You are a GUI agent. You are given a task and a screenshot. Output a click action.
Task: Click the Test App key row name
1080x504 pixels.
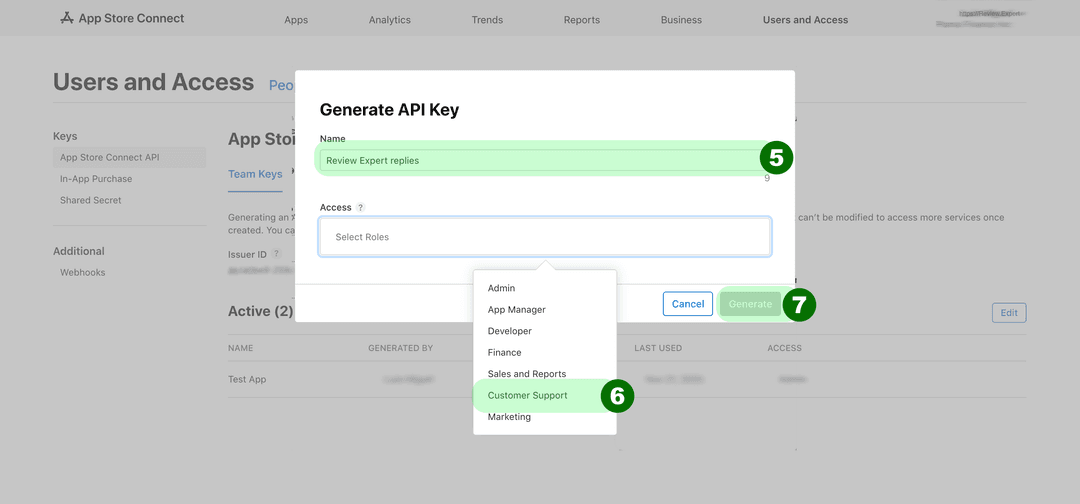[247, 379]
